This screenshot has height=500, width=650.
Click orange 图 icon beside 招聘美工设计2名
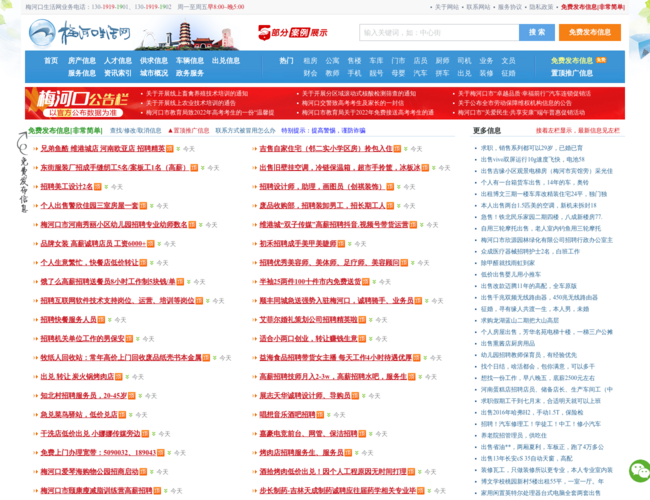[97, 187]
